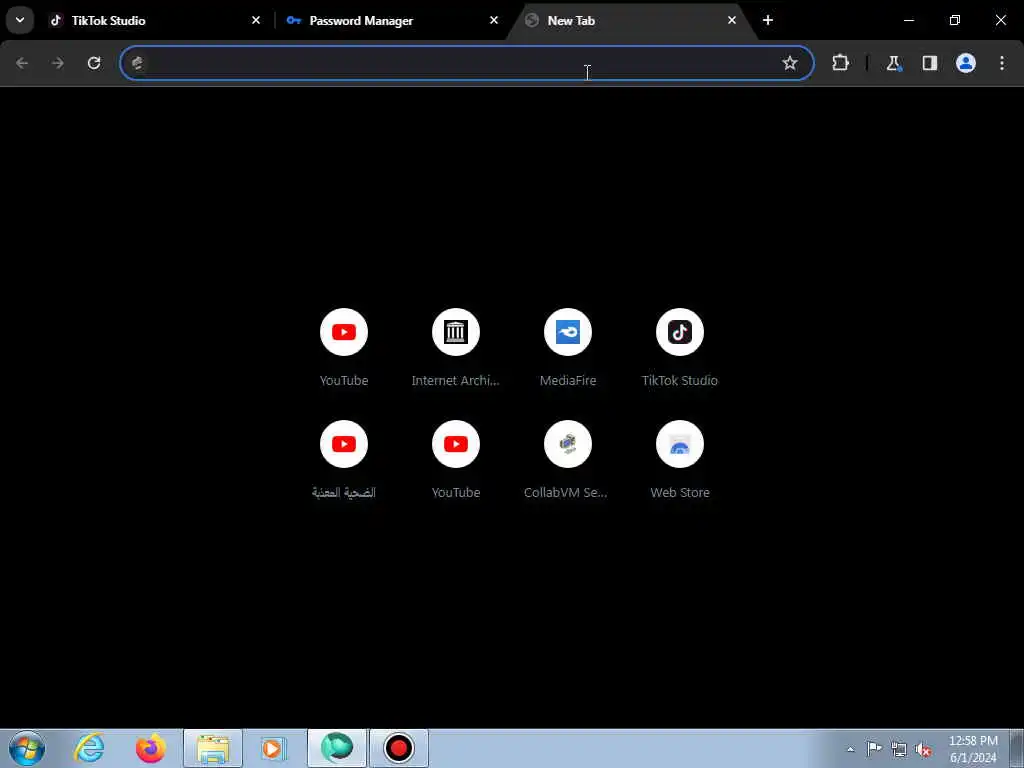Open a new tab with plus button
This screenshot has width=1024, height=768.
768,20
